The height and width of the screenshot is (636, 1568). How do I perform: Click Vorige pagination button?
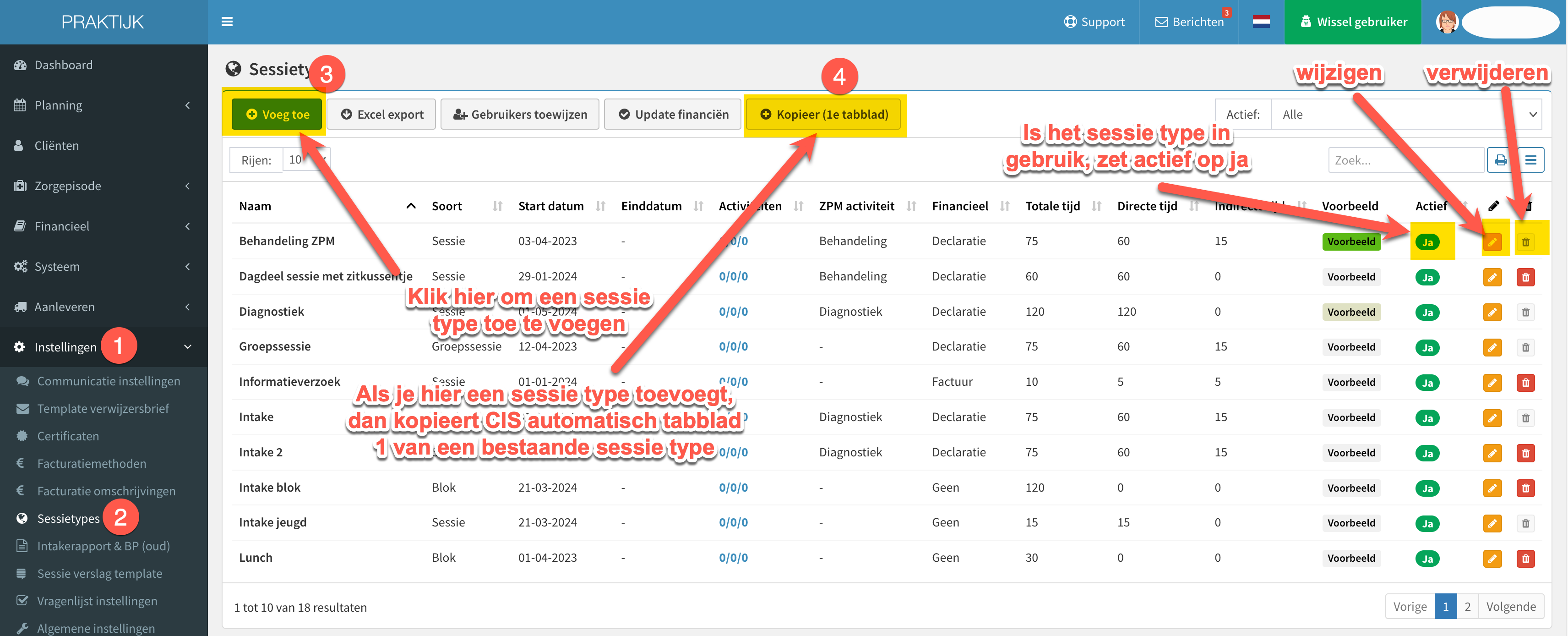pos(1410,606)
